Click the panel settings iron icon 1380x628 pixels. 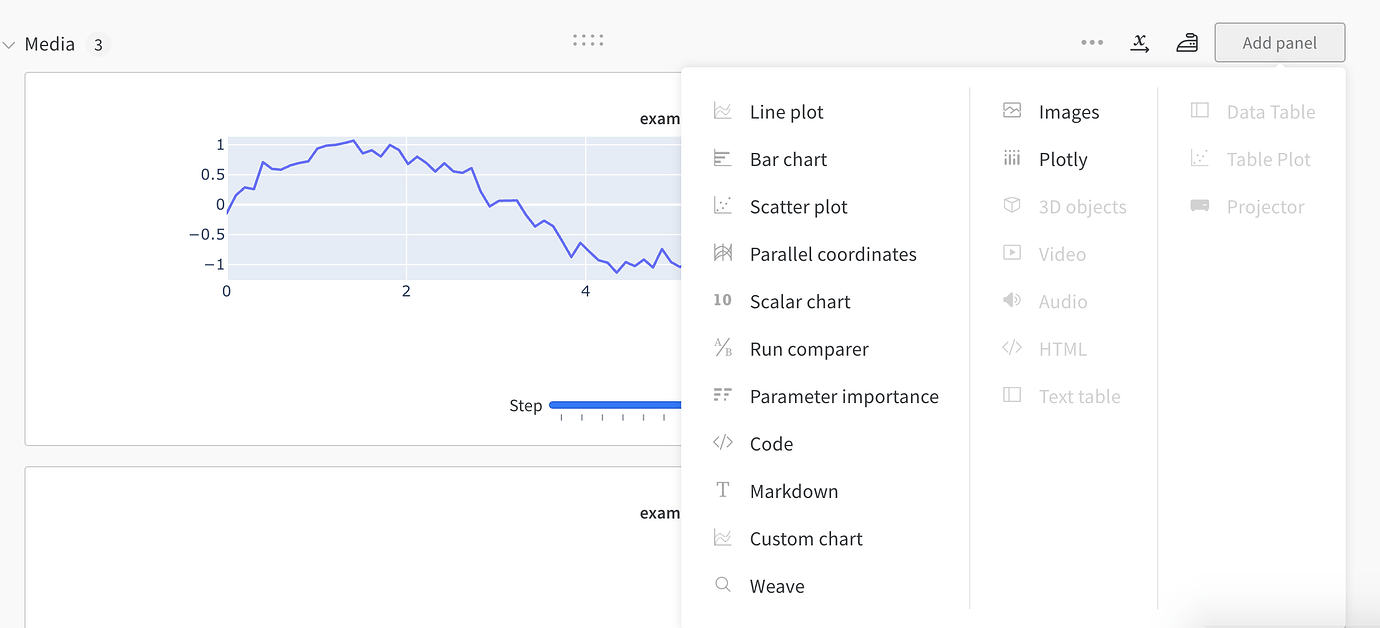click(1187, 43)
